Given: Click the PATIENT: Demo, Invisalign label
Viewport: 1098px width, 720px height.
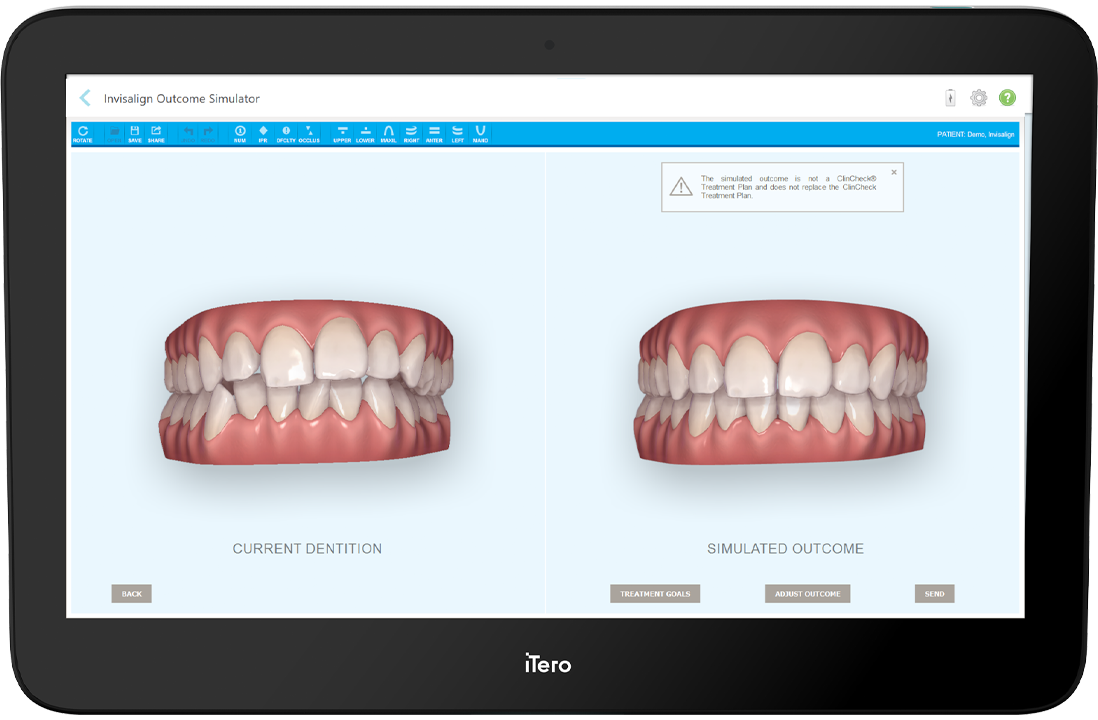Looking at the screenshot, I should click(x=975, y=134).
